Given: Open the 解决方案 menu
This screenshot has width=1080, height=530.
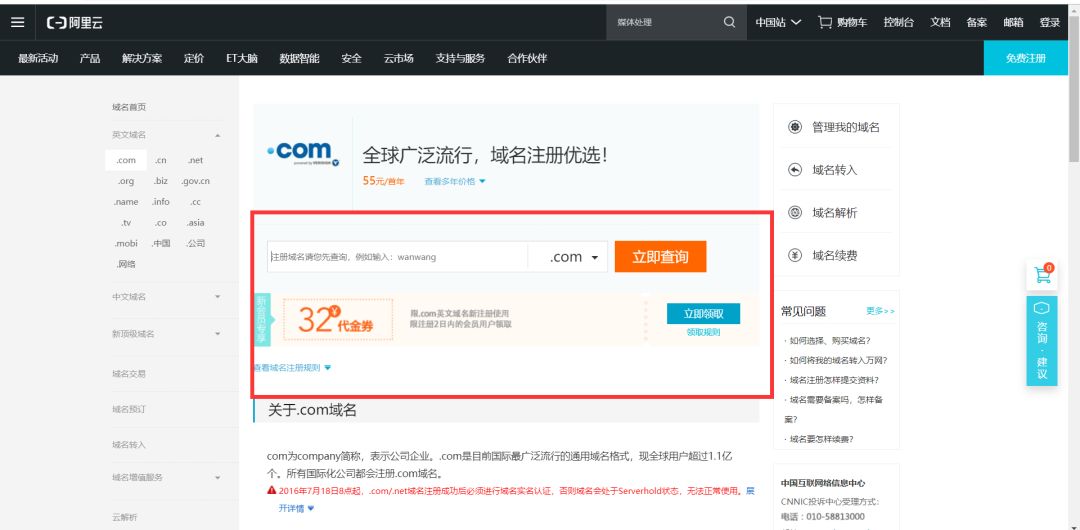Looking at the screenshot, I should tap(142, 59).
